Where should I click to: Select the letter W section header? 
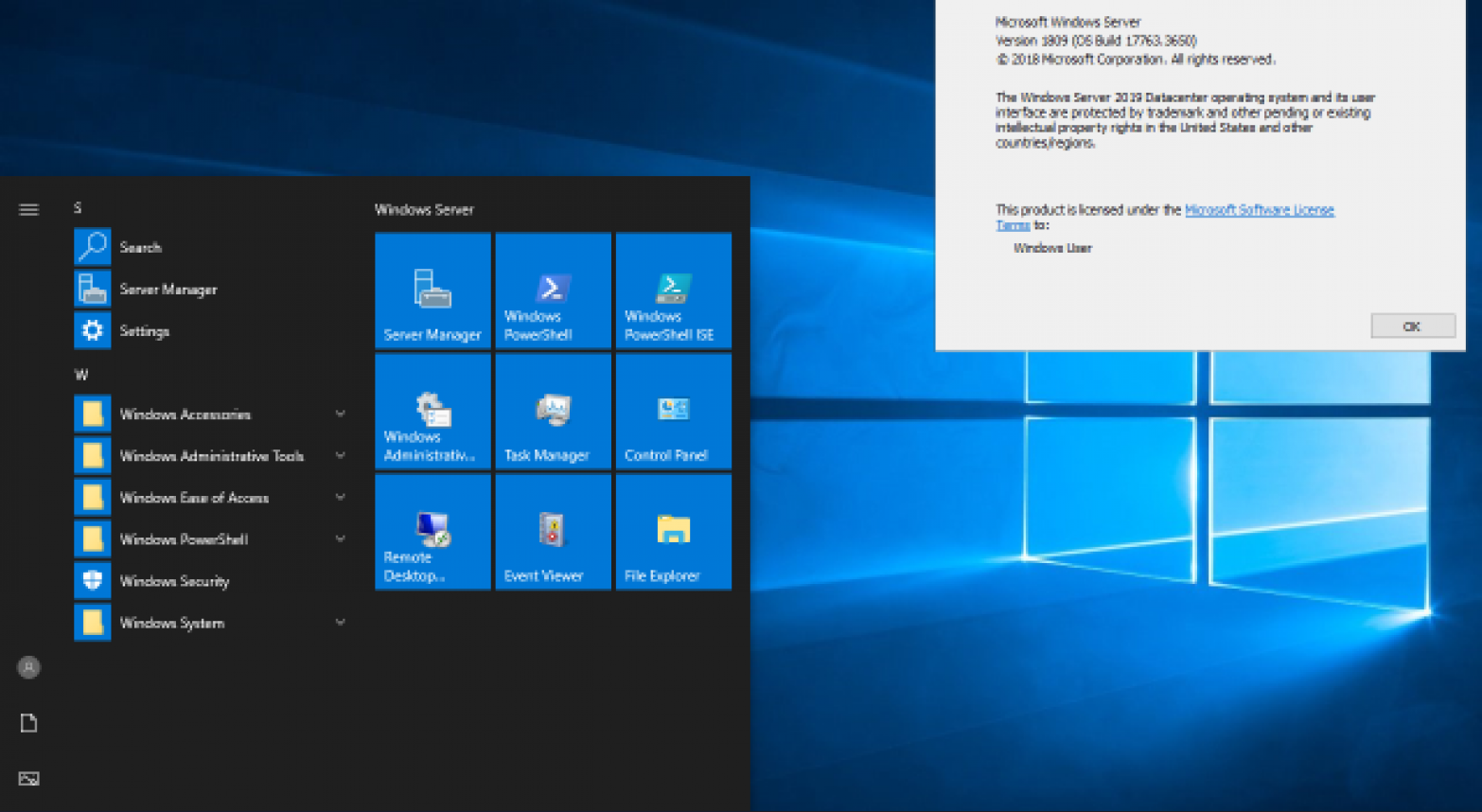coord(80,374)
